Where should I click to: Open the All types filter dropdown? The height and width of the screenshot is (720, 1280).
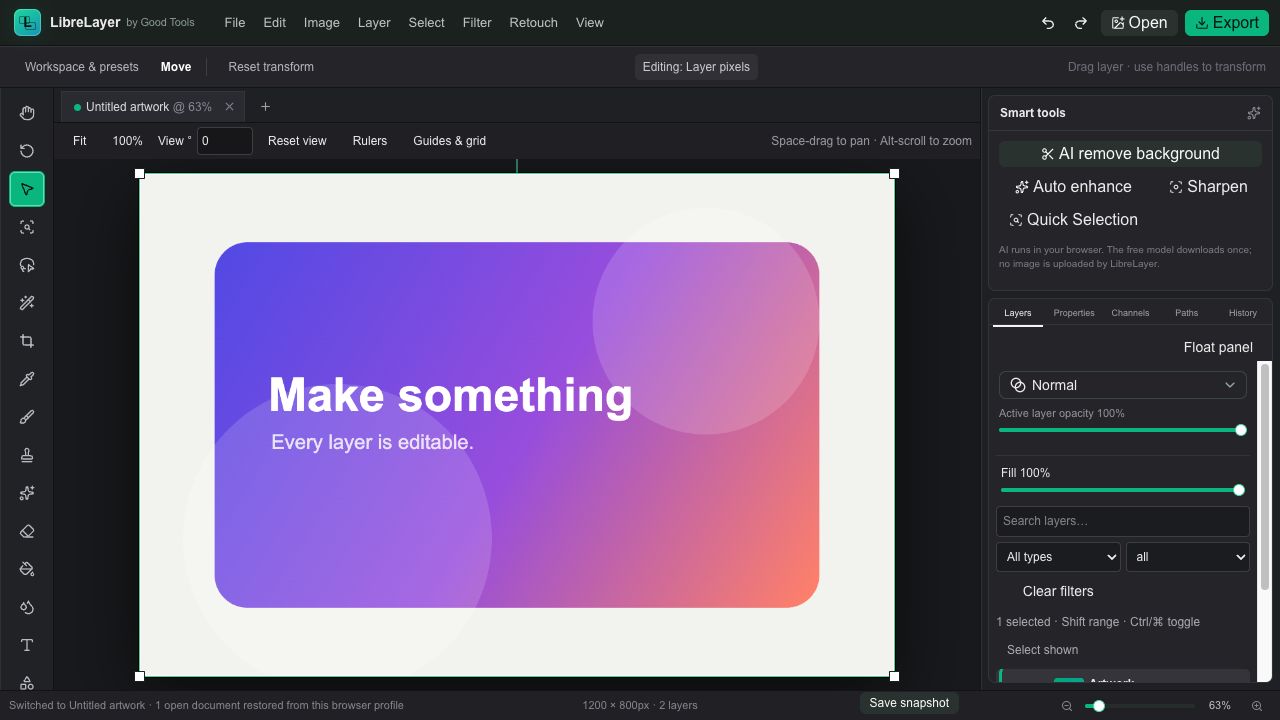(1058, 557)
